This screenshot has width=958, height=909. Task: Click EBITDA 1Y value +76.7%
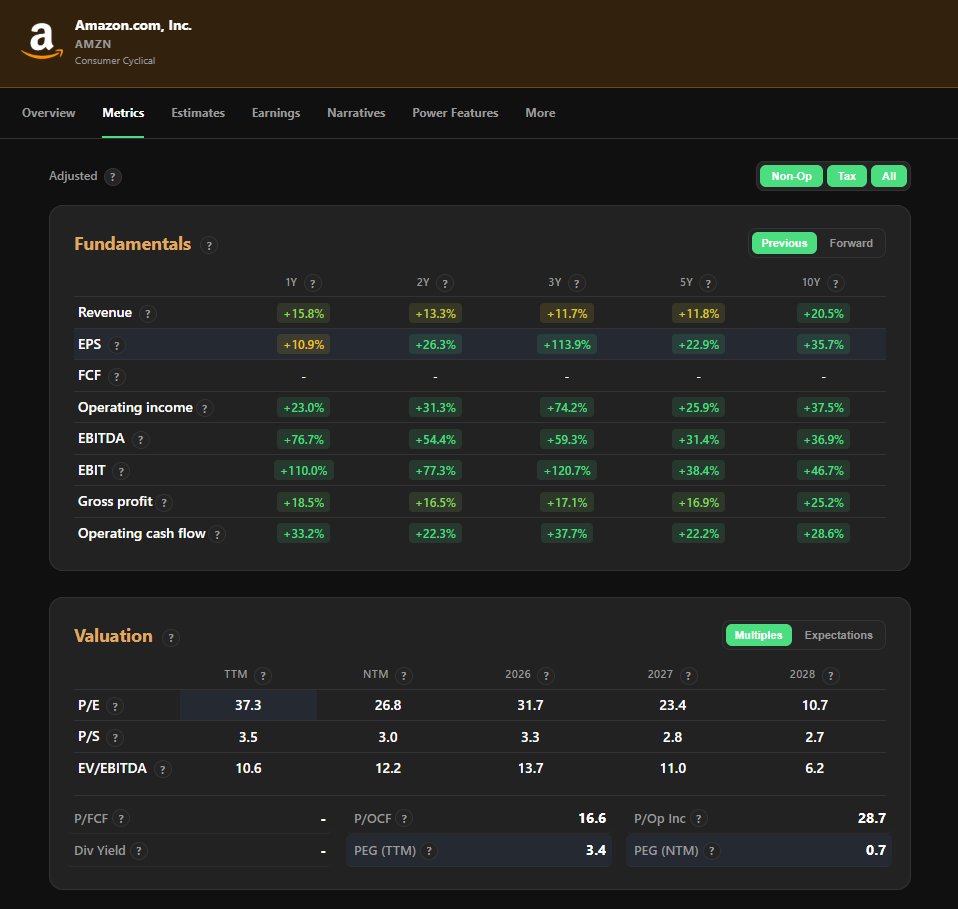304,440
